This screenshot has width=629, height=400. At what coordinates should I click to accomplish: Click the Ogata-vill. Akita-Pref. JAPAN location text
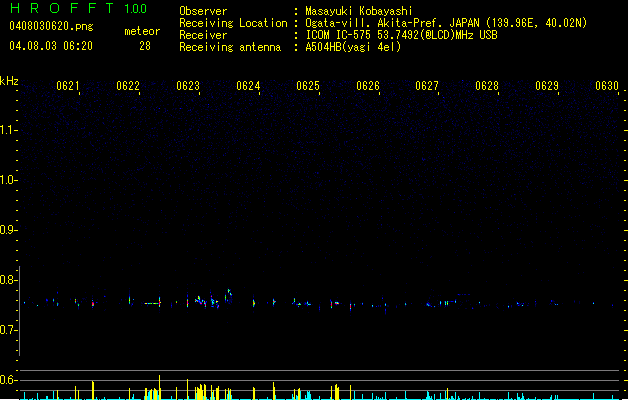[x=446, y=23]
